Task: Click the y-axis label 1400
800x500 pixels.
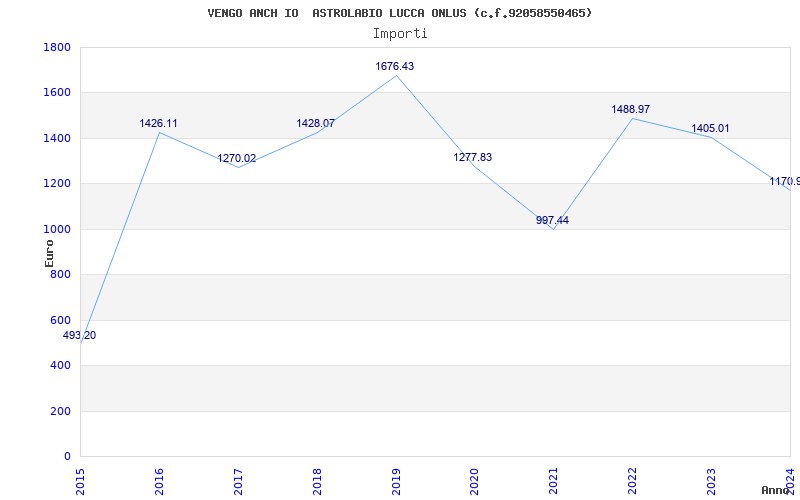Action: click(x=57, y=138)
